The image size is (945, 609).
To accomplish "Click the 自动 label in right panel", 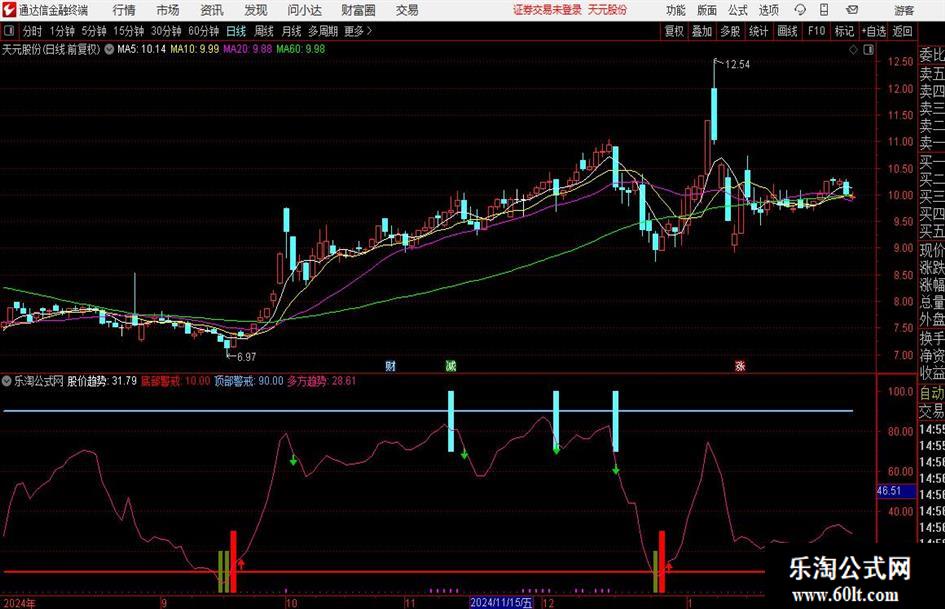I will [932, 393].
